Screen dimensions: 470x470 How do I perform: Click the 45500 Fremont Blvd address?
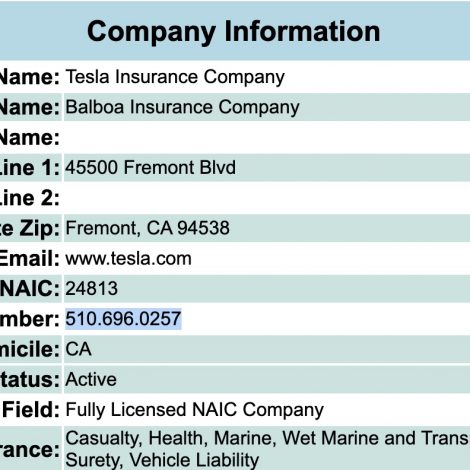coord(150,167)
